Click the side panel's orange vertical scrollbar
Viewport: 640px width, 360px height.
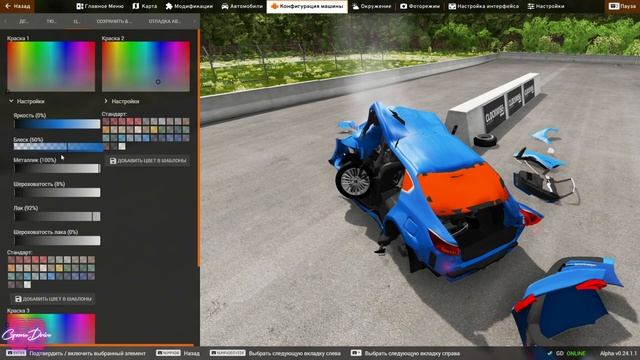click(x=198, y=147)
